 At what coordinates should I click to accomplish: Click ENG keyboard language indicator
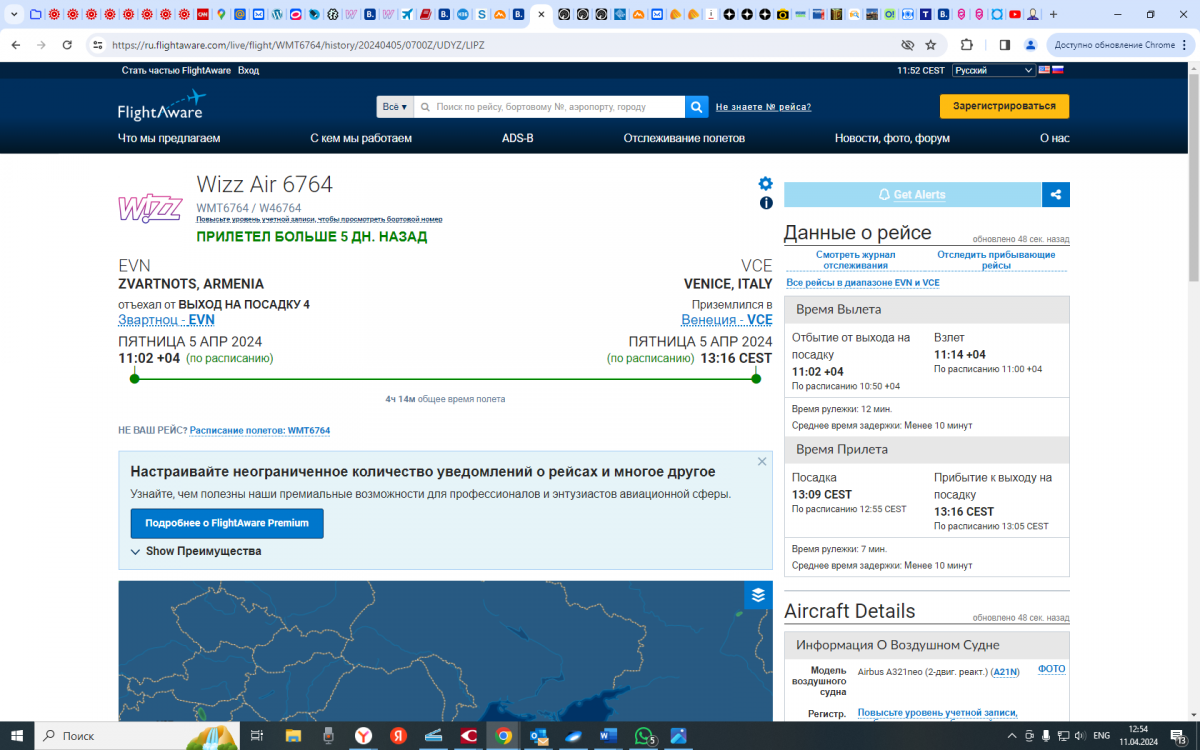[x=1101, y=736]
